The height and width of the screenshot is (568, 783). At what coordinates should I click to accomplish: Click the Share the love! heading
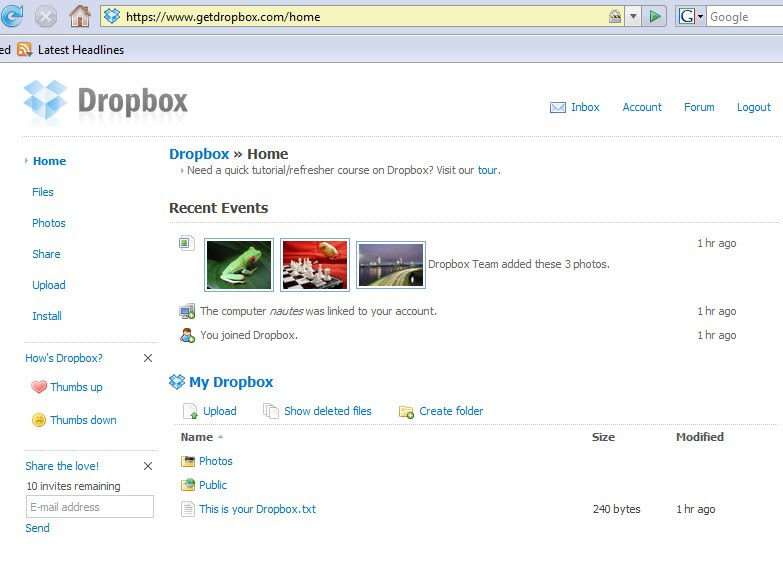click(62, 466)
